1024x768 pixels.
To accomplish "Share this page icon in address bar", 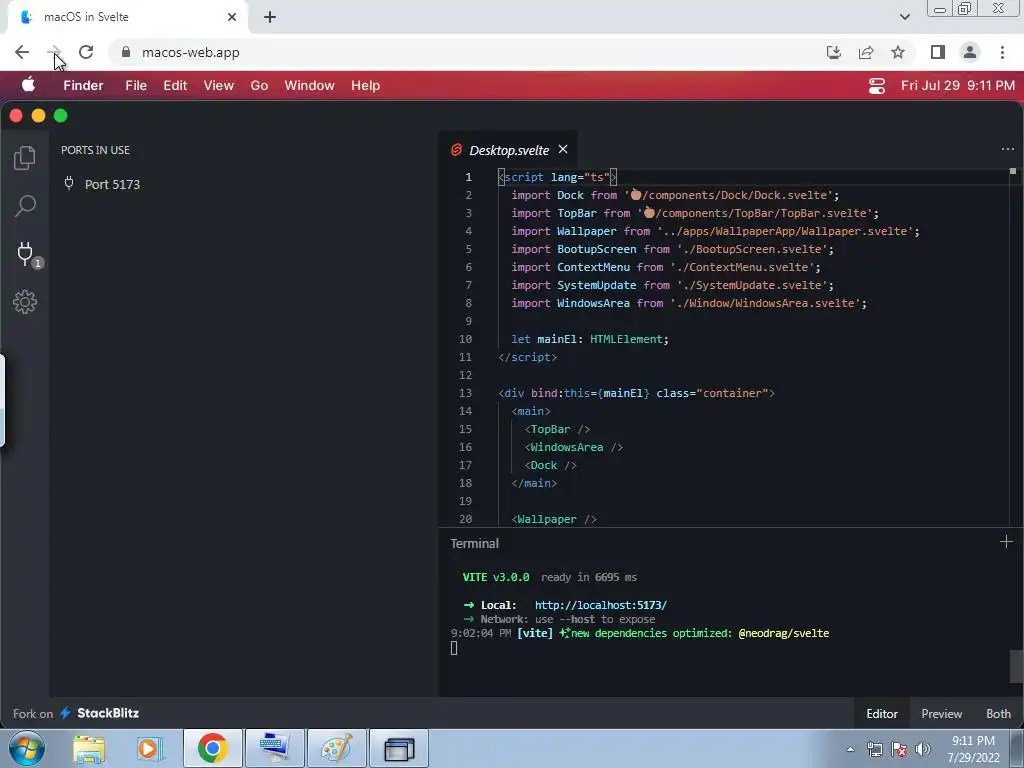I will tap(866, 52).
